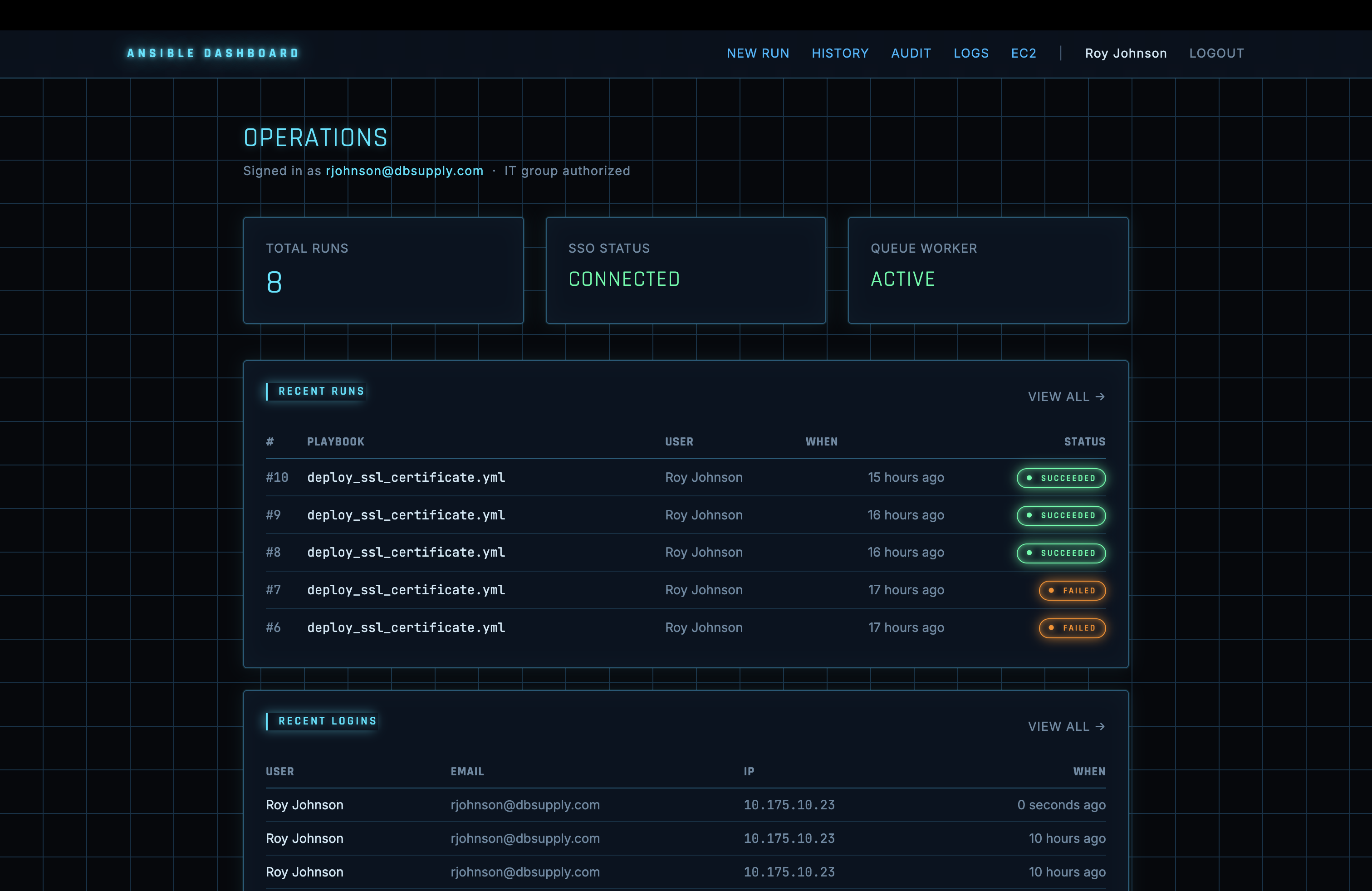The height and width of the screenshot is (891, 1372).
Task: Click the RECENT RUNS section heading
Action: pyautogui.click(x=321, y=391)
